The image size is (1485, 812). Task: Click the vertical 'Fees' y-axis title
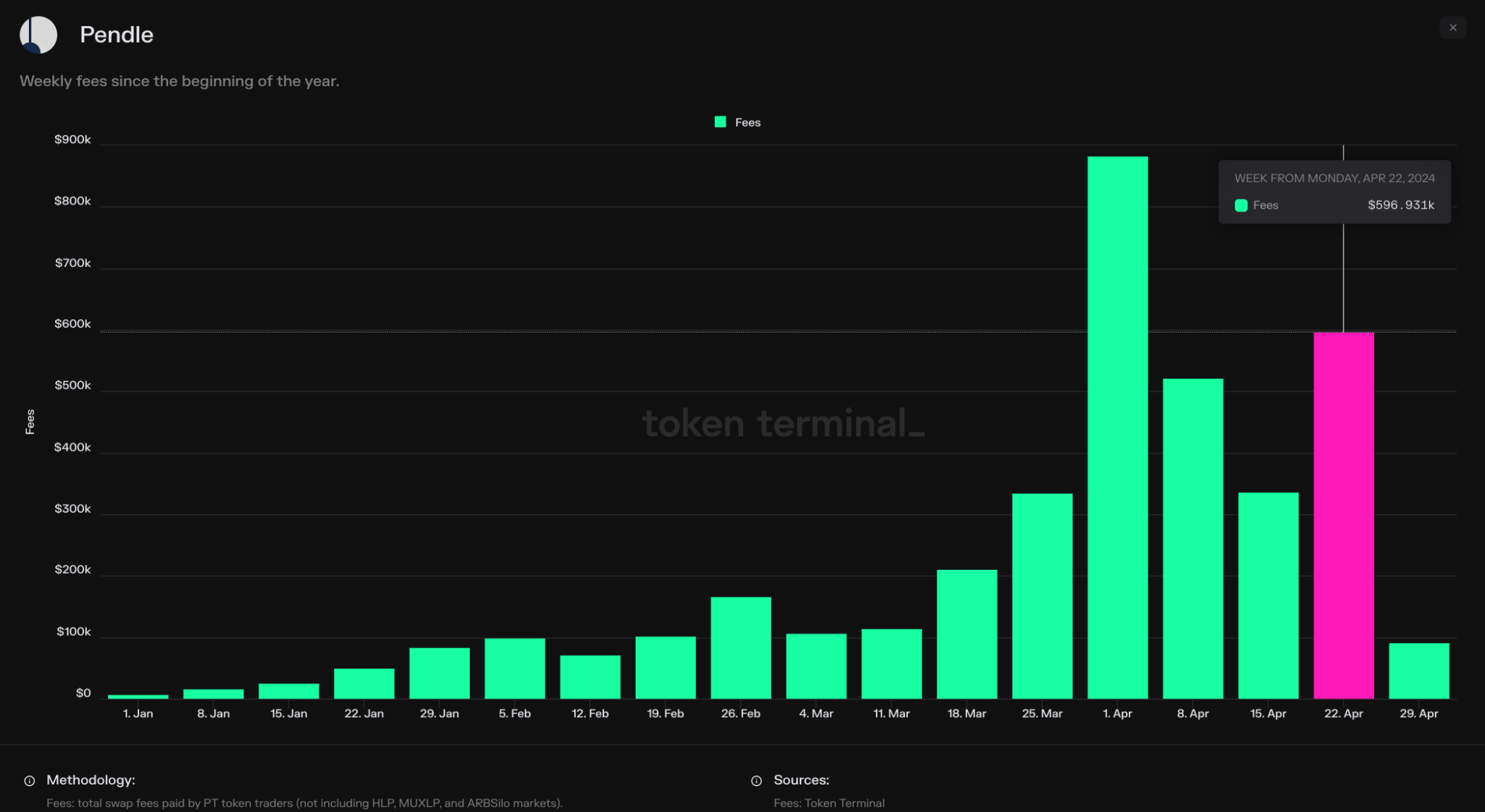click(30, 422)
